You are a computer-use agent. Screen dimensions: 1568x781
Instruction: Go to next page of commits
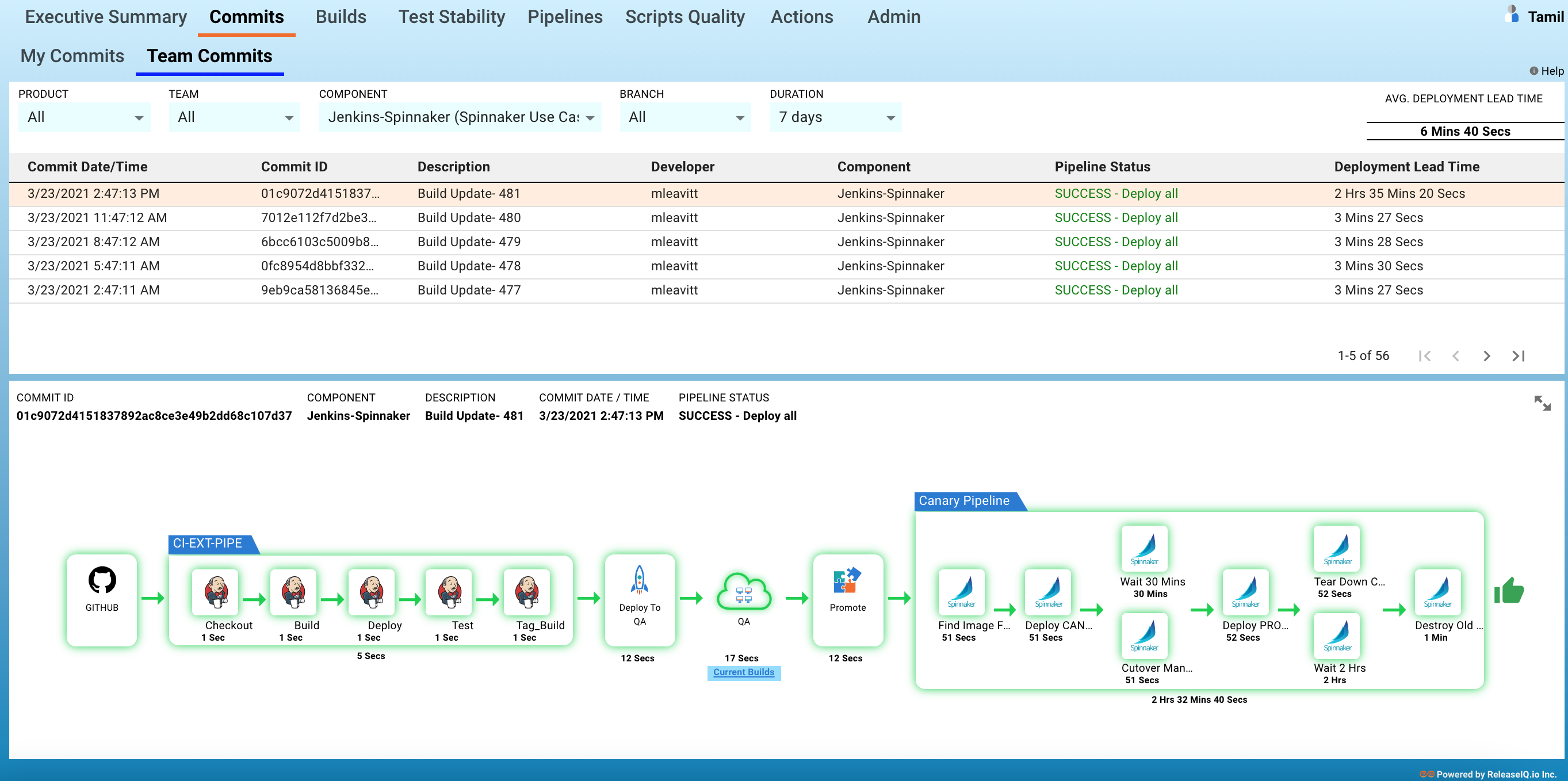1486,356
